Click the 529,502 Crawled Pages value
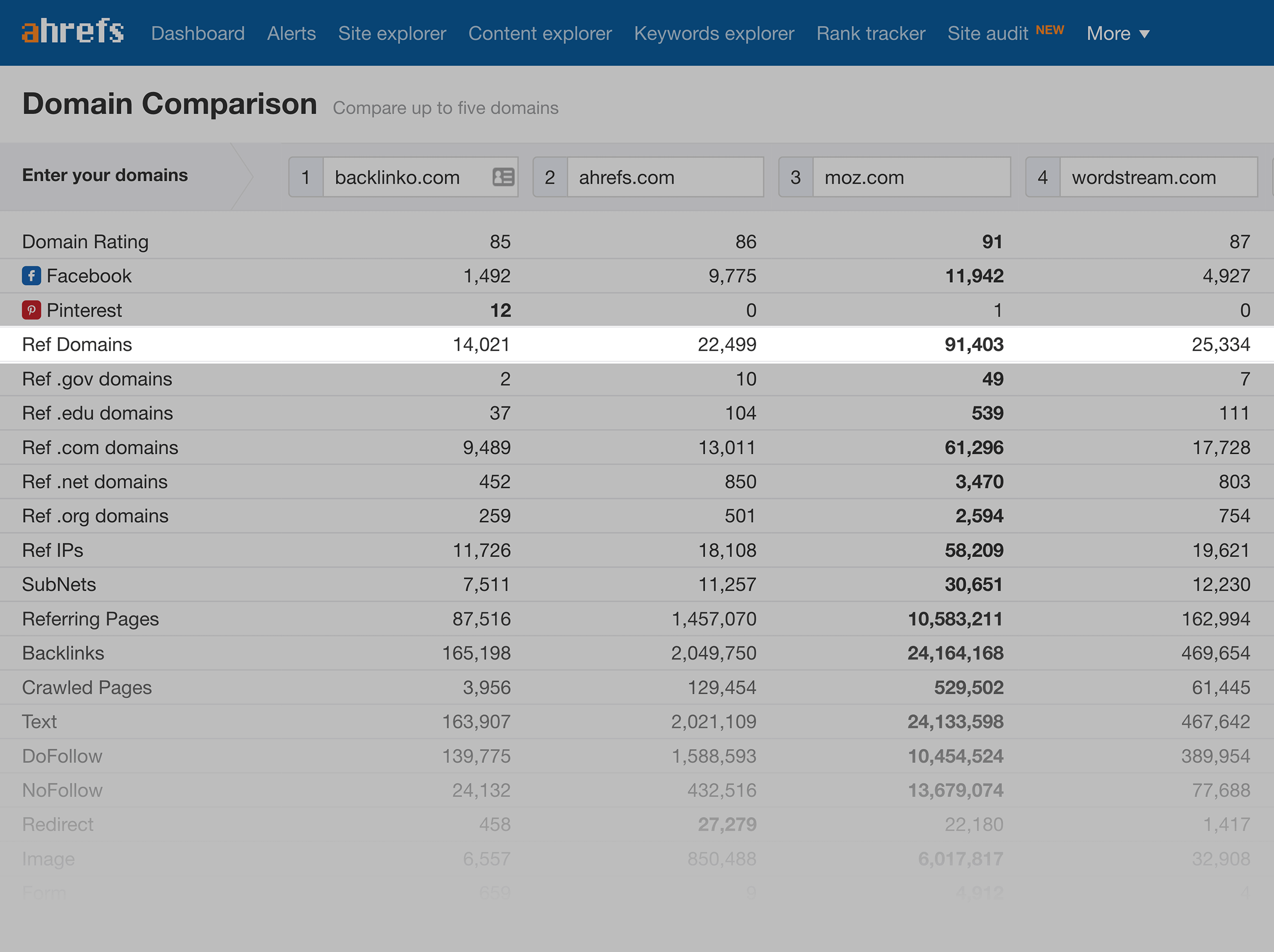Viewport: 1274px width, 952px height. coord(969,687)
